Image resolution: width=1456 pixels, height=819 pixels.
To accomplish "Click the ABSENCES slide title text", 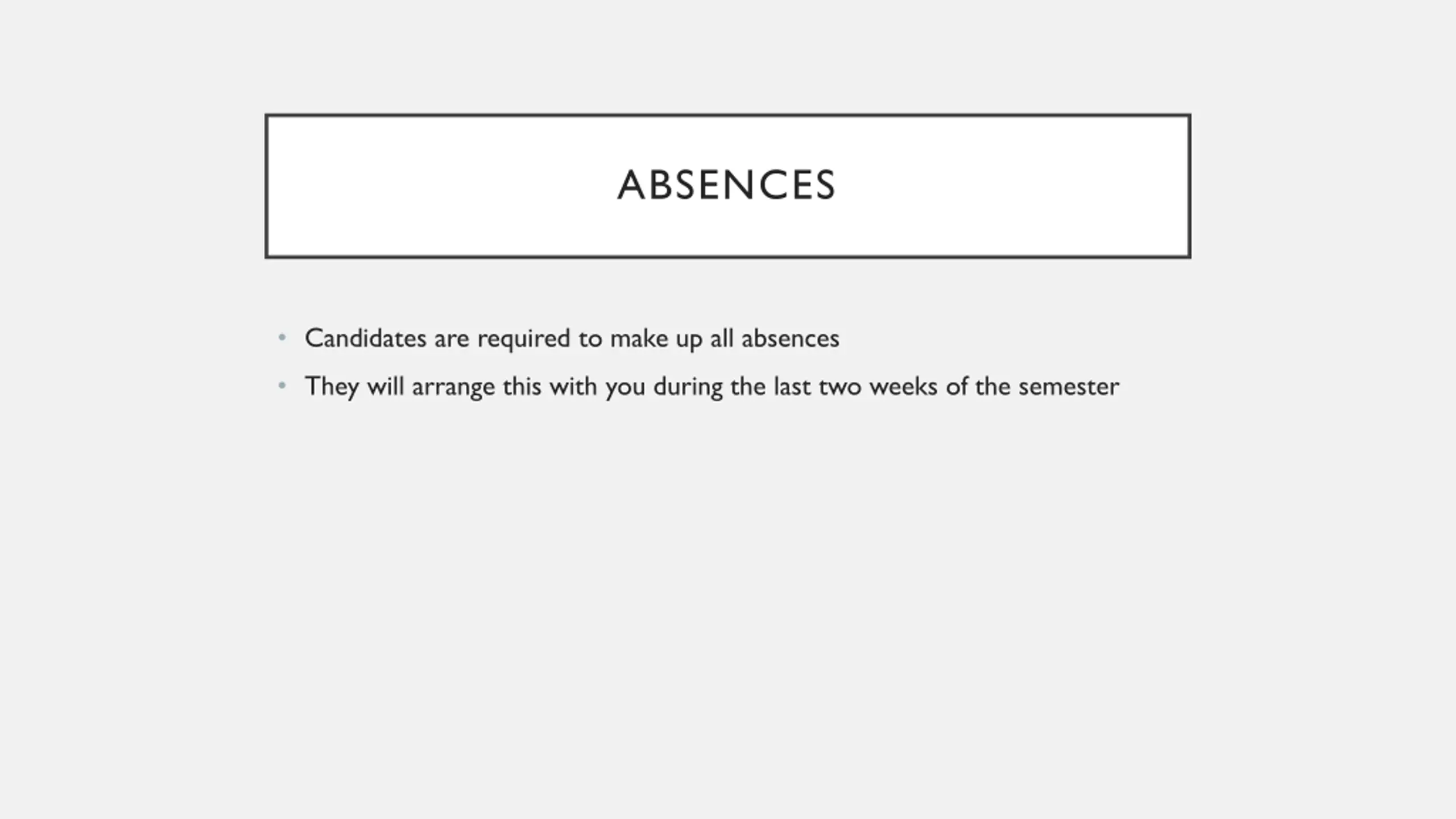I will pos(726,185).
